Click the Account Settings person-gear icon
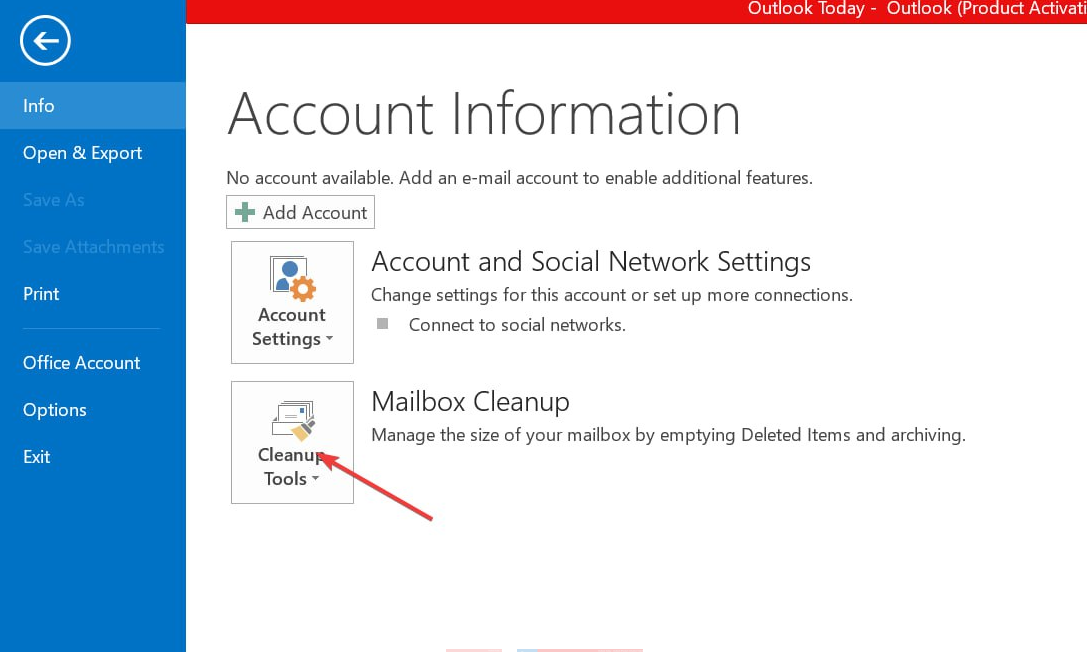 click(293, 279)
